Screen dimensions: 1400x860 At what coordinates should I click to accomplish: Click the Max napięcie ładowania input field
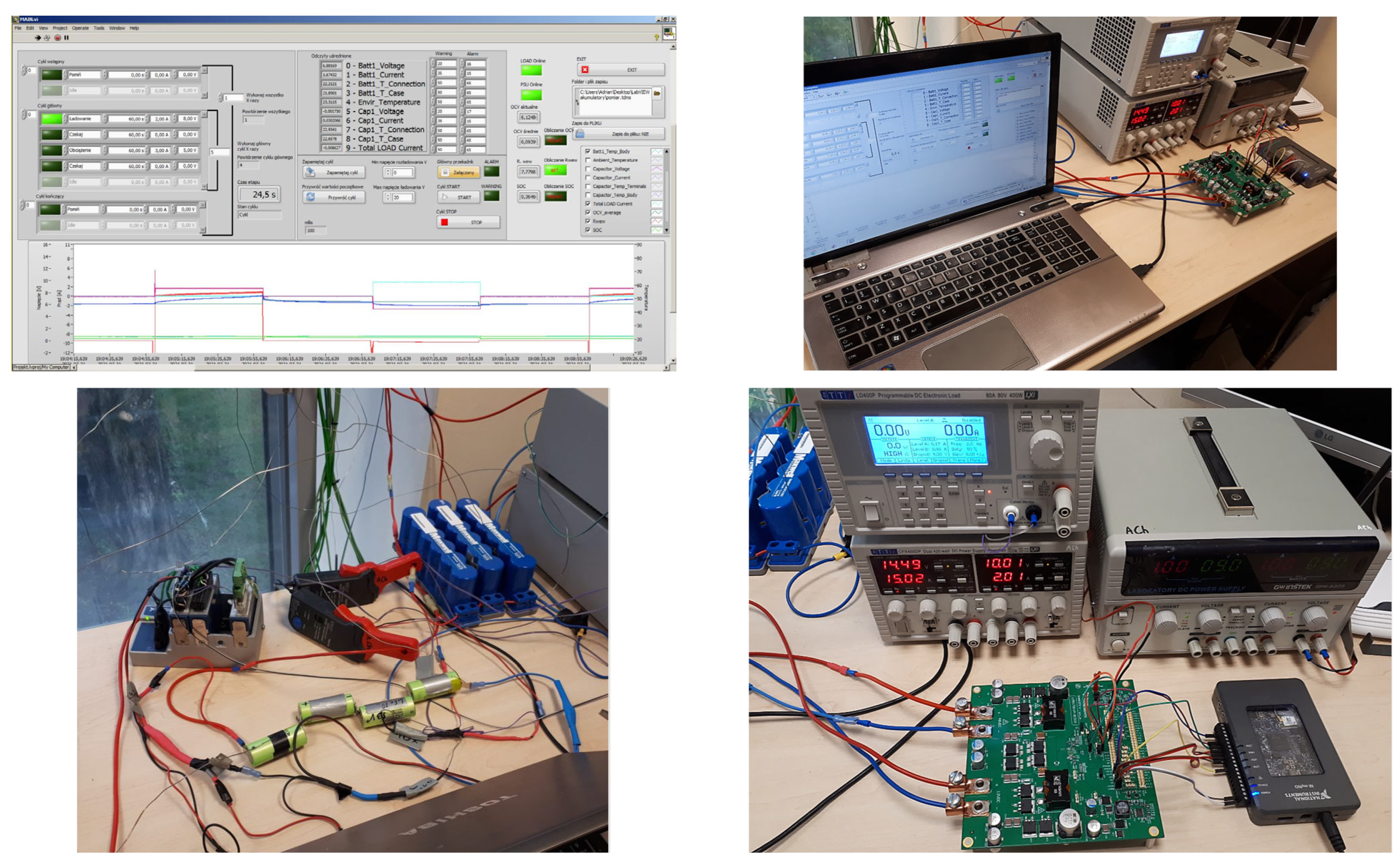402,198
